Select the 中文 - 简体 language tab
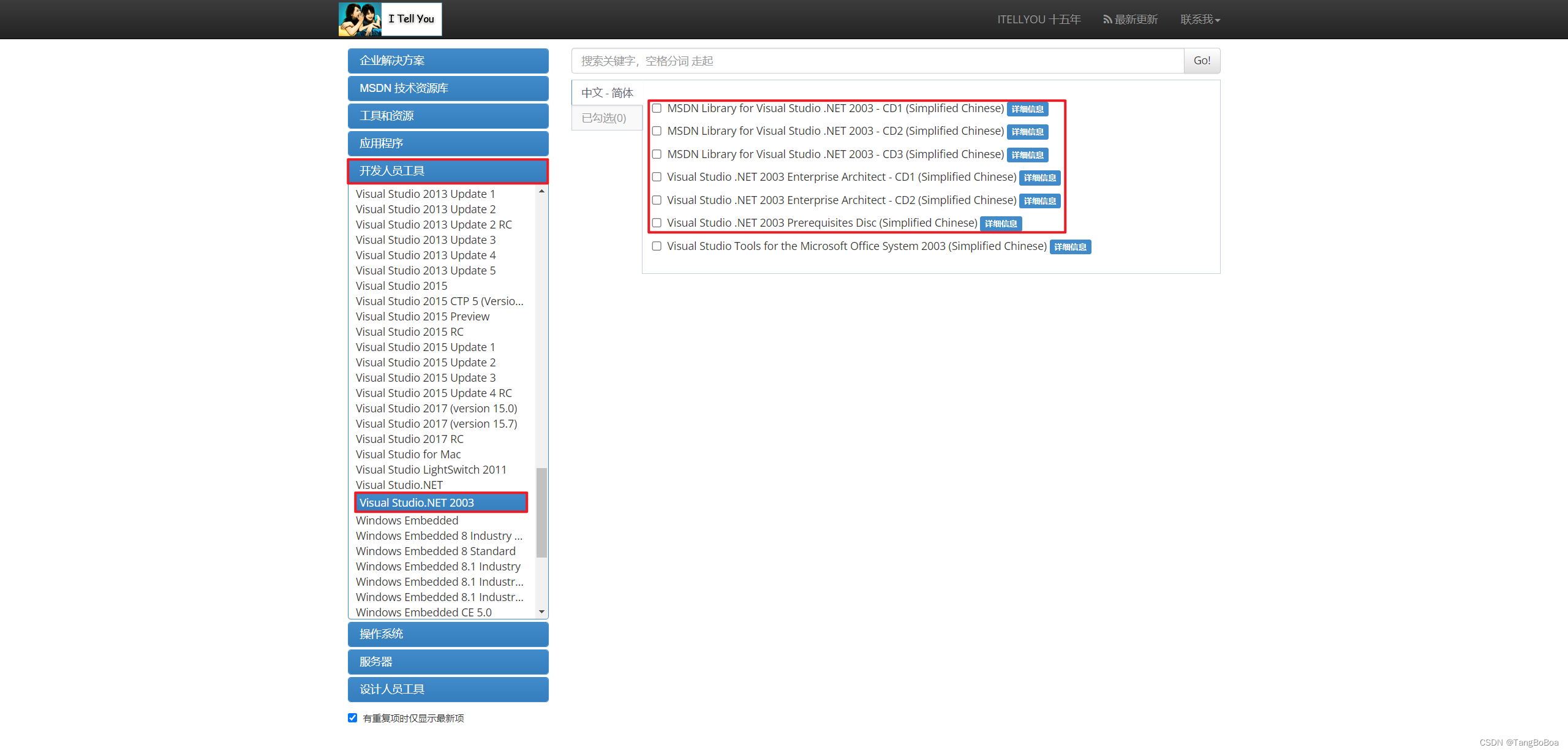 click(607, 93)
